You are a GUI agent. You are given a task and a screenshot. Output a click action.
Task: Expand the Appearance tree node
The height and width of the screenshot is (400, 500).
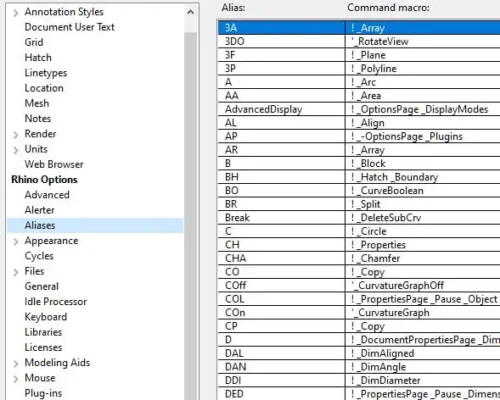coord(16,242)
